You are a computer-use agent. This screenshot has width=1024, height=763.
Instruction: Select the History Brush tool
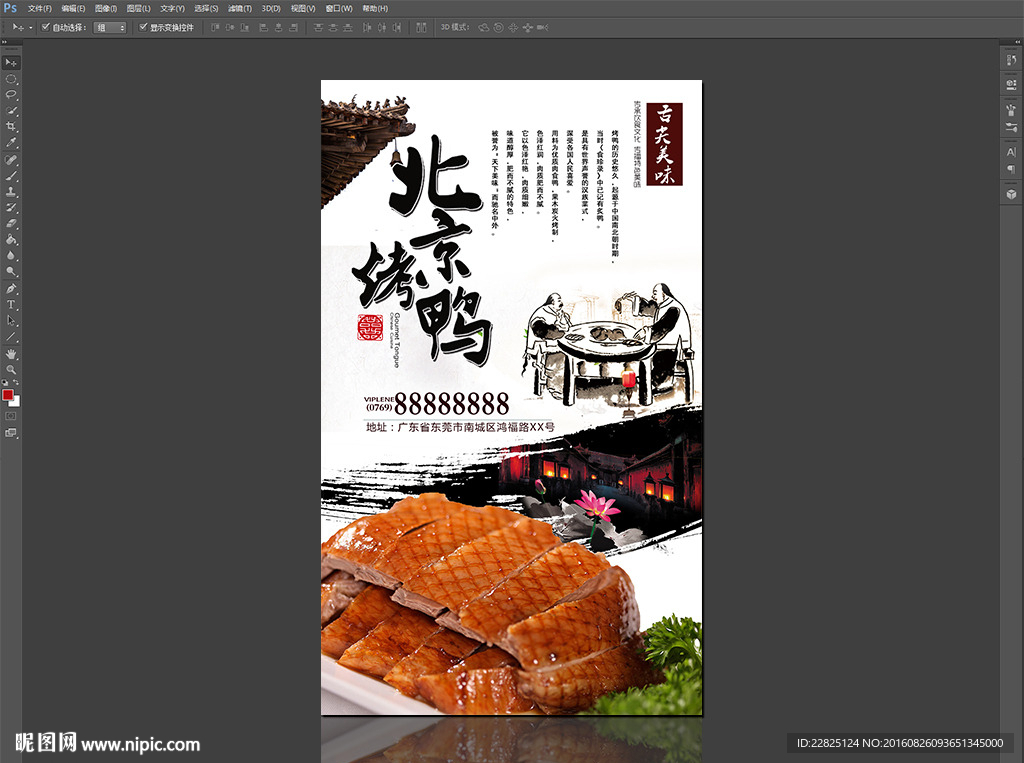click(11, 208)
